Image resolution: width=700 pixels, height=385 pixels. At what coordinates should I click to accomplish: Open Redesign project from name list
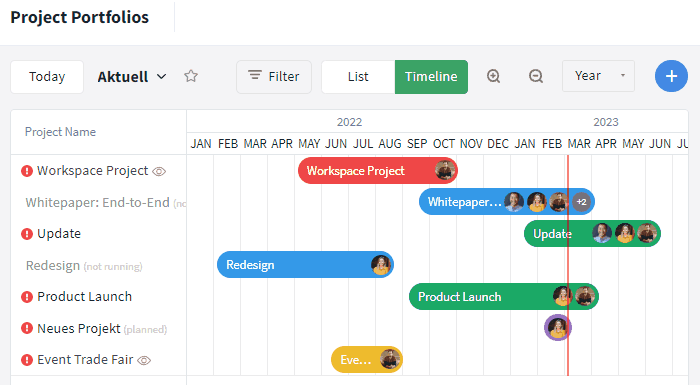point(53,265)
